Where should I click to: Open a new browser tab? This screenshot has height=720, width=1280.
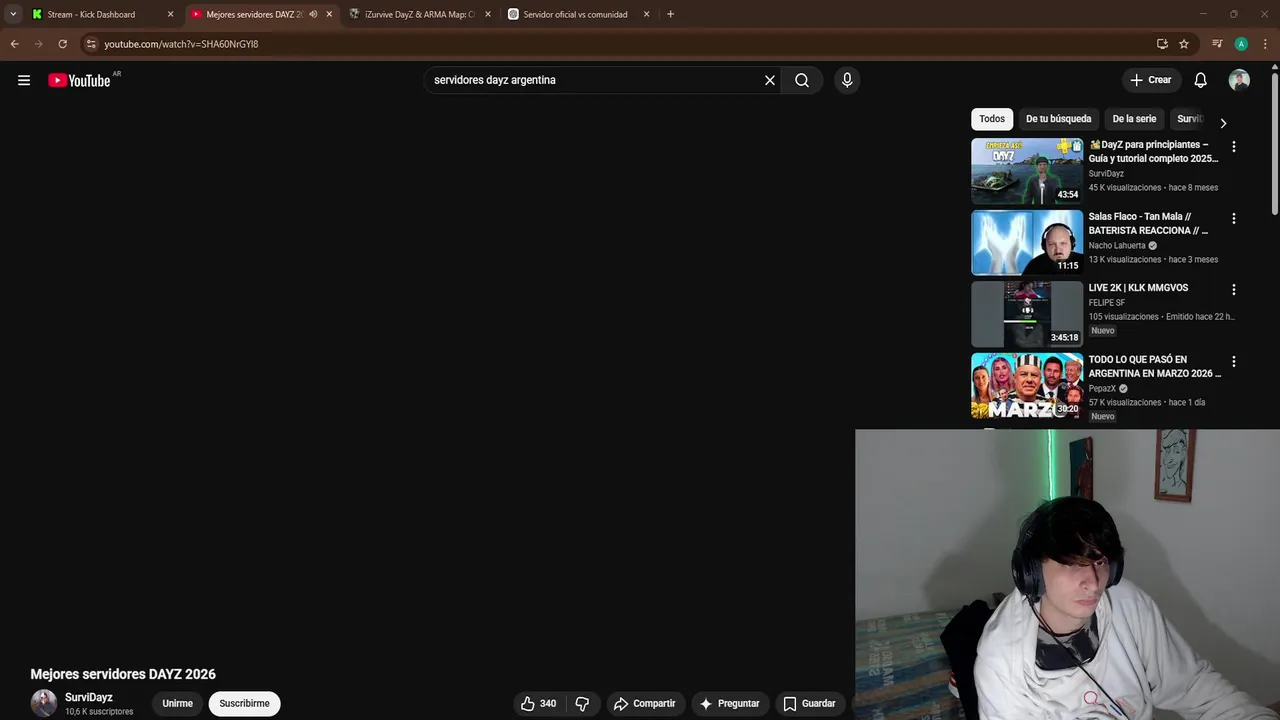(670, 14)
